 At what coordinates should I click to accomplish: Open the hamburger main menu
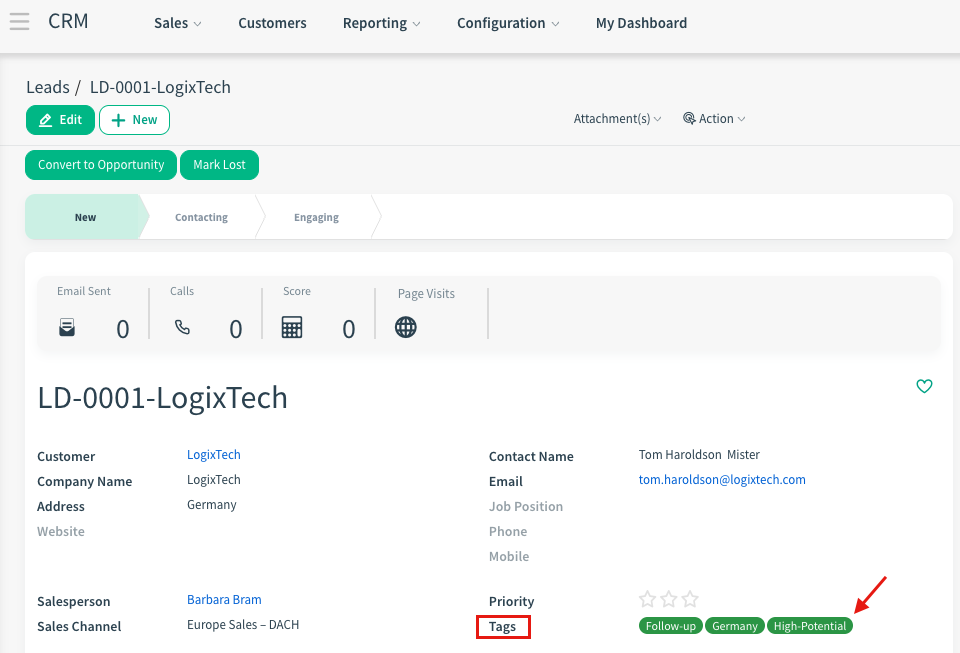tap(19, 22)
